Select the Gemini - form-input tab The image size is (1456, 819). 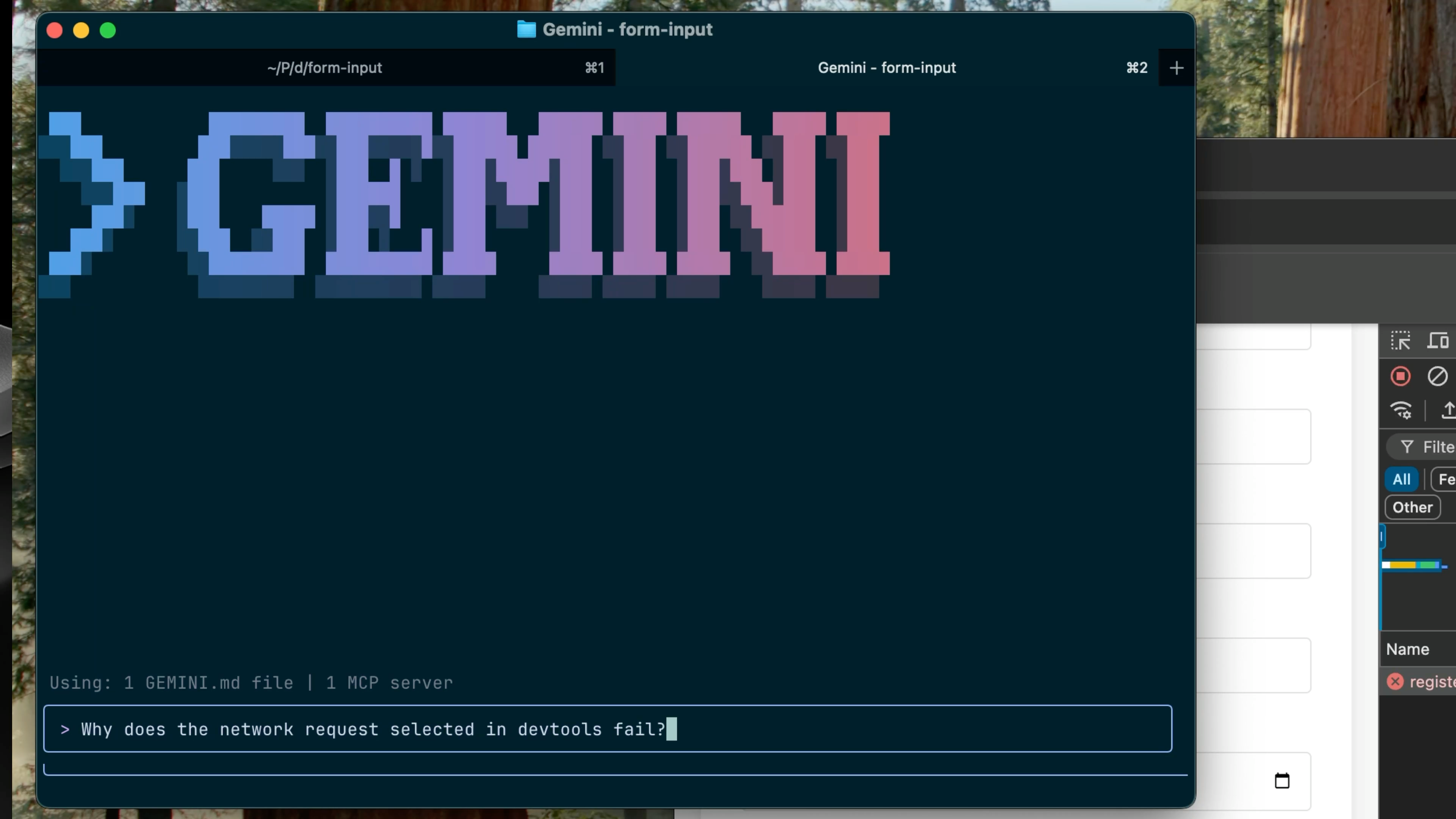pos(886,68)
